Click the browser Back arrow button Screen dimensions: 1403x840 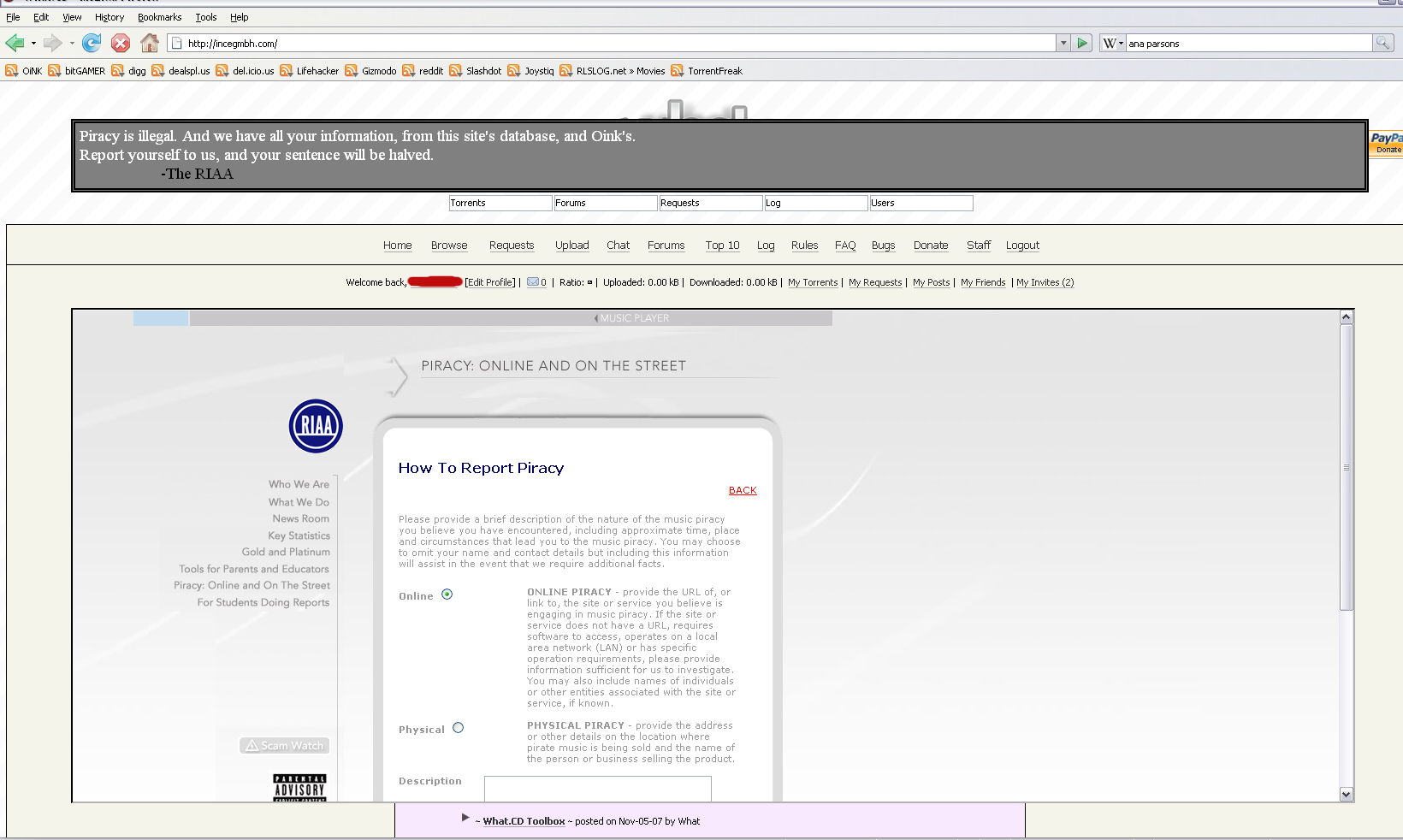tap(15, 43)
